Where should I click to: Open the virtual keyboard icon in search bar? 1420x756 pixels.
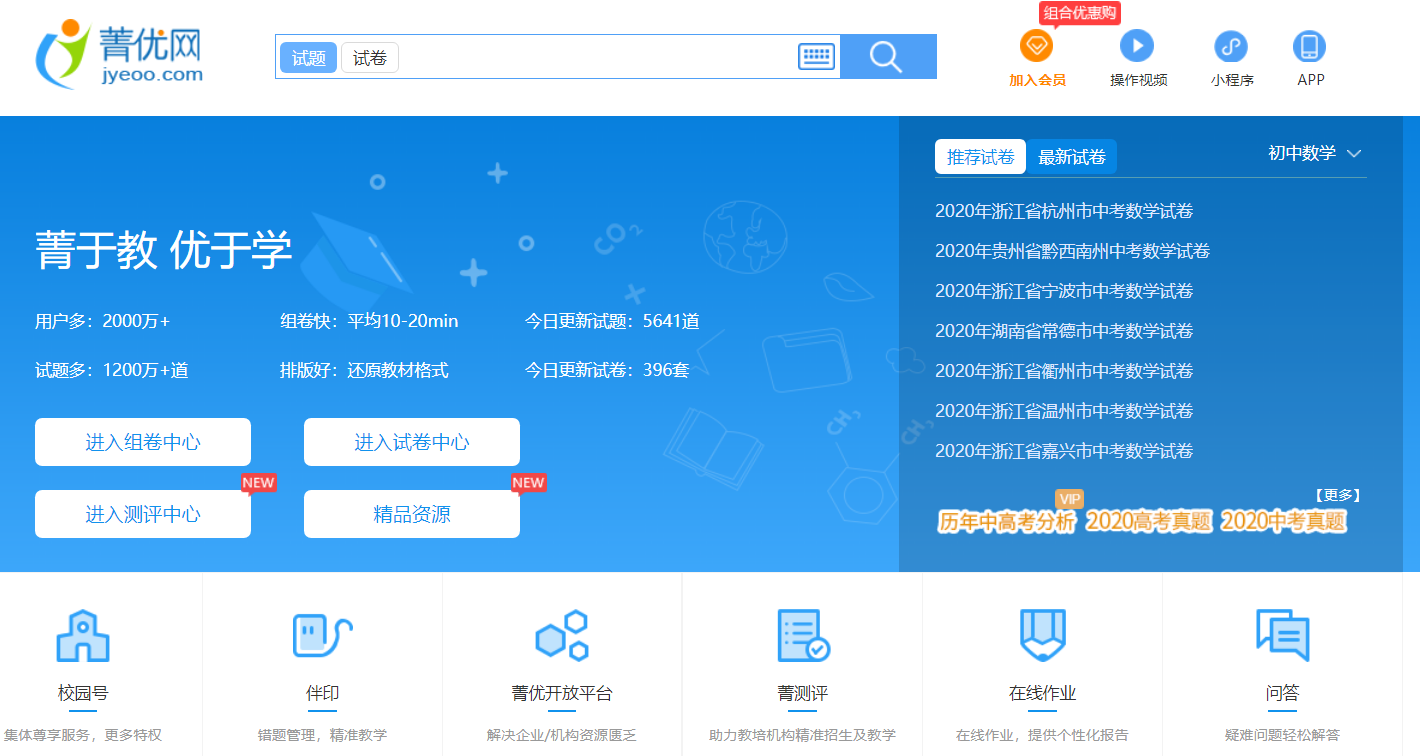pyautogui.click(x=816, y=57)
